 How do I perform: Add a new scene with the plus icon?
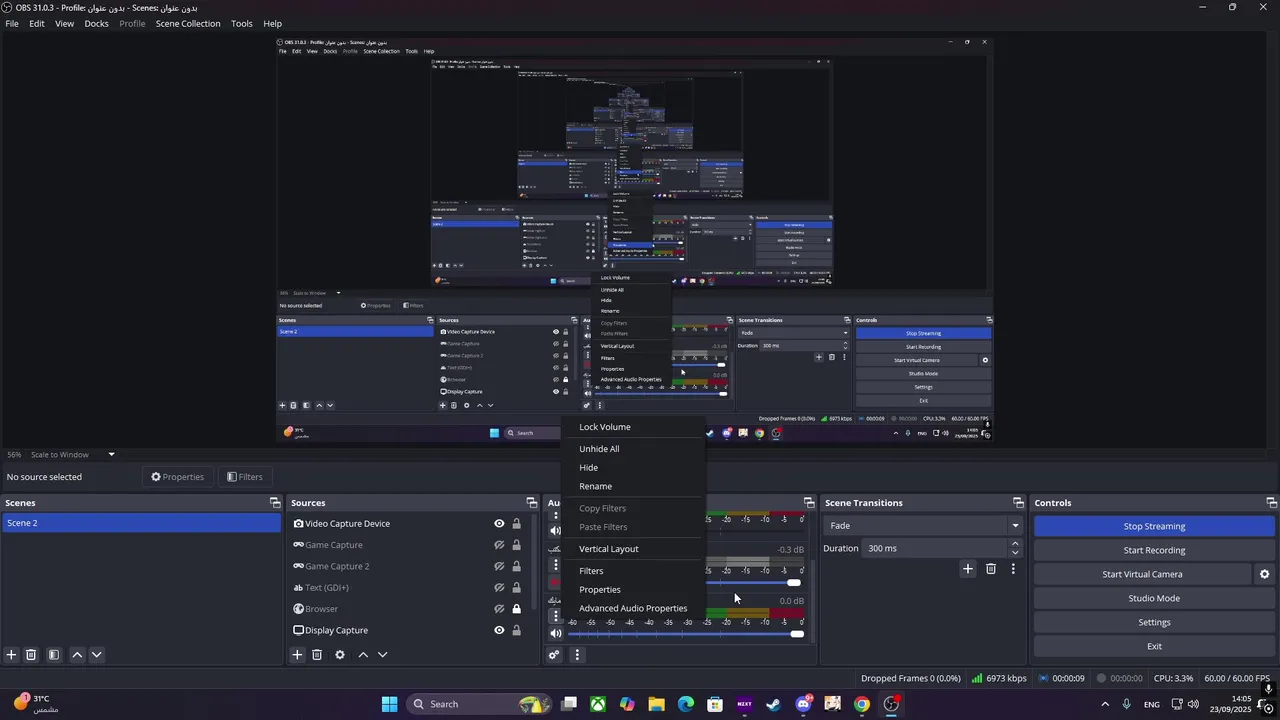tap(11, 655)
